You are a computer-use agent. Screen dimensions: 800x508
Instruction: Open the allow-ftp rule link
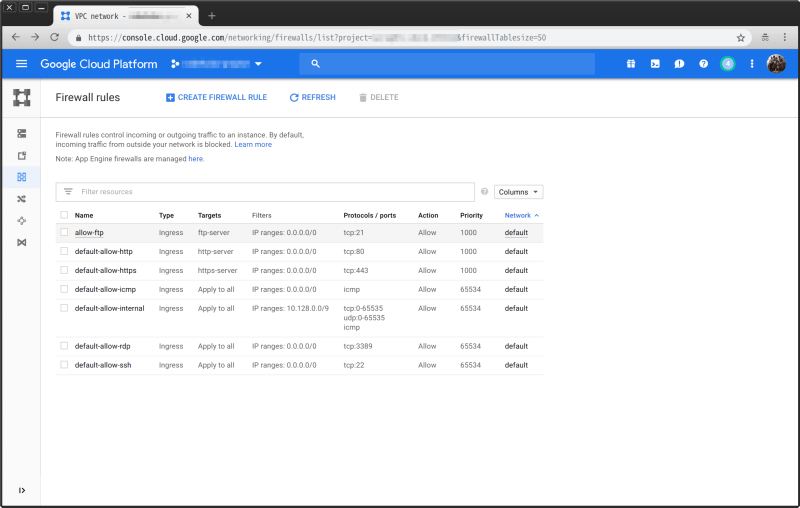89,233
